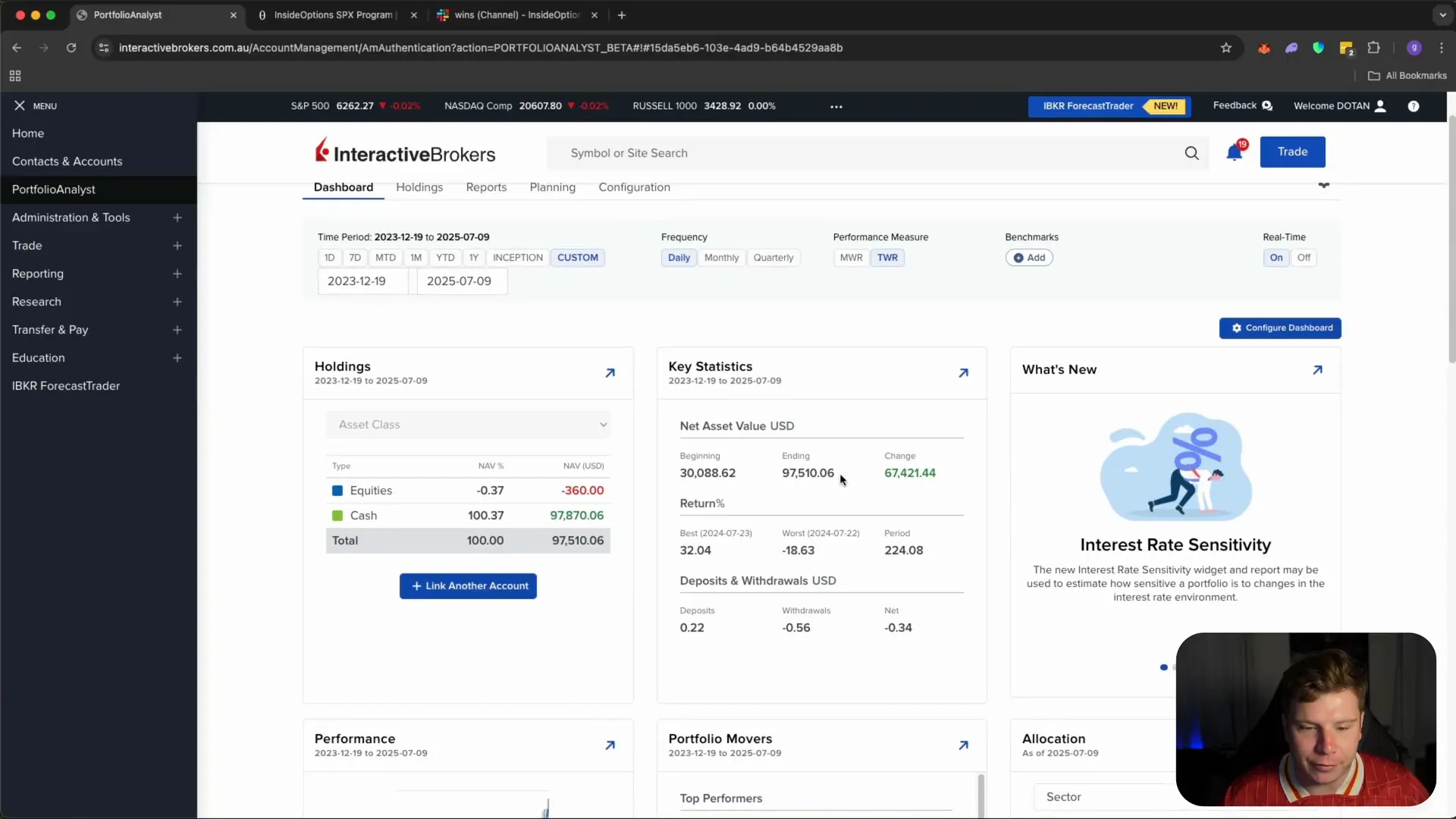Add a benchmark with Add button

1029,258
